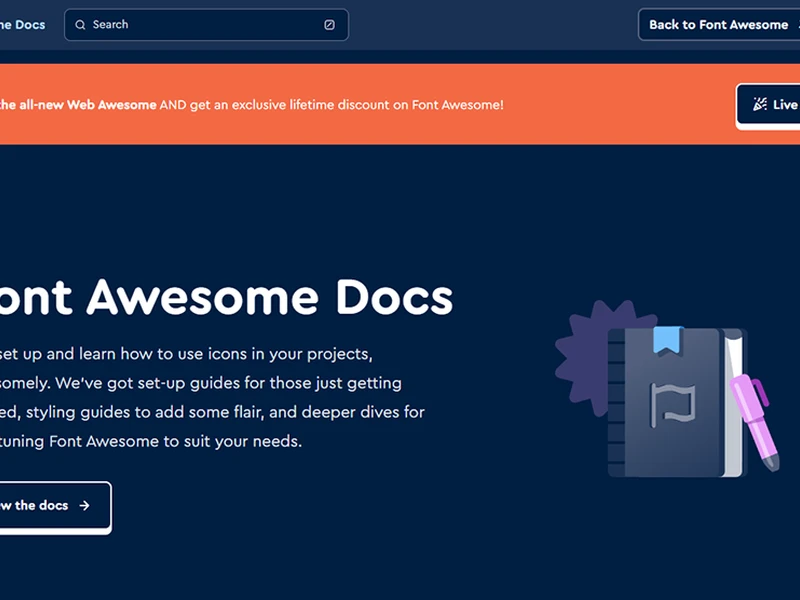
Task: Click the party horn icon on the Live button
Action: (760, 104)
